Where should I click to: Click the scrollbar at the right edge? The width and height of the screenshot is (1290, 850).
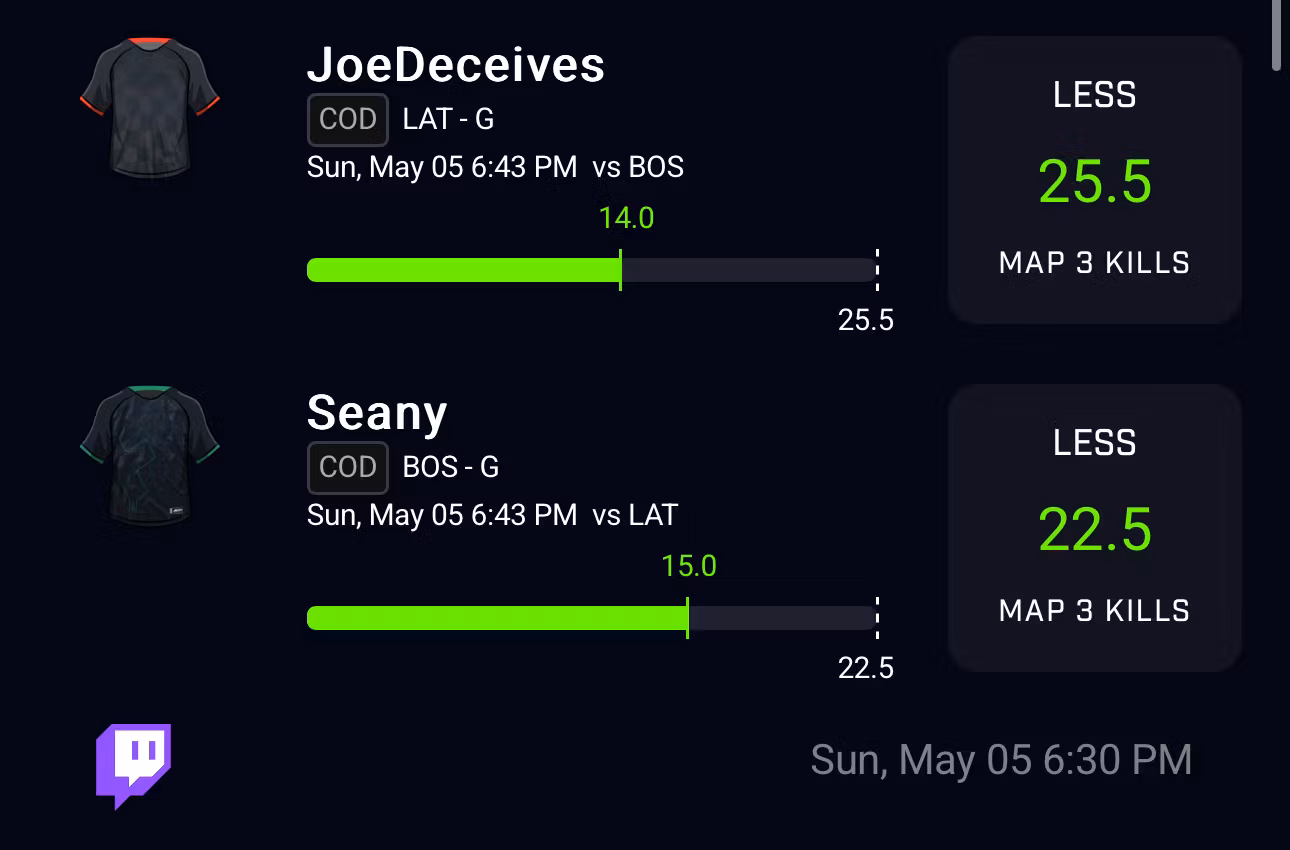(1277, 36)
